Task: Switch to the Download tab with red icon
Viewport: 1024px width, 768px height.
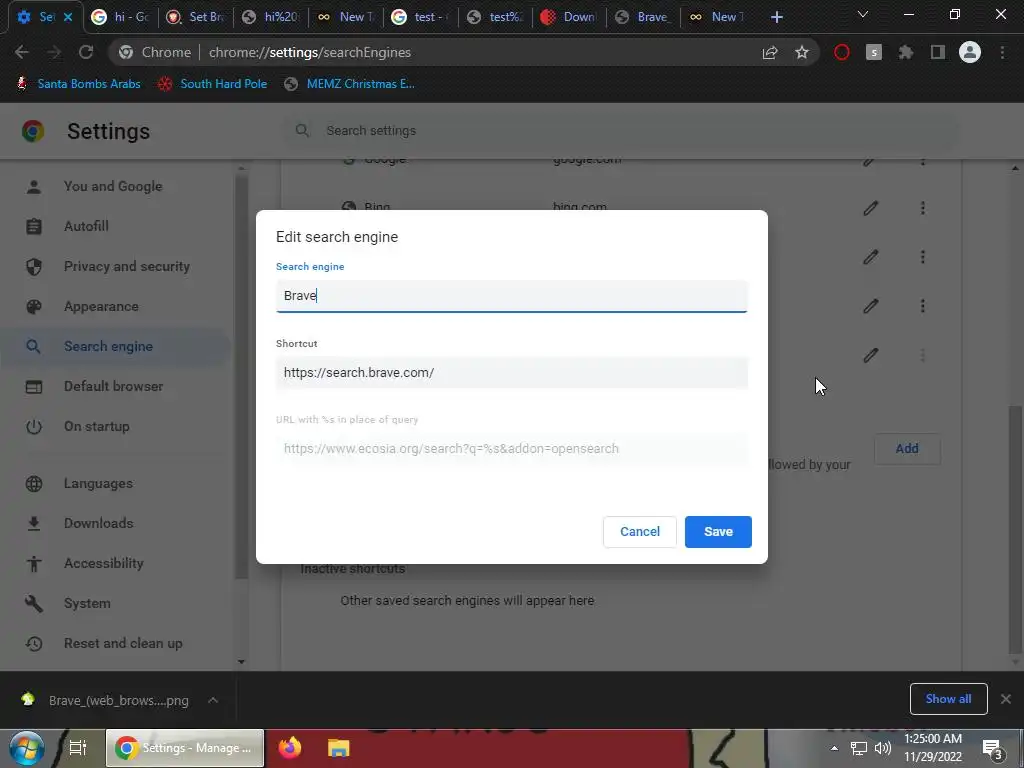Action: [569, 17]
